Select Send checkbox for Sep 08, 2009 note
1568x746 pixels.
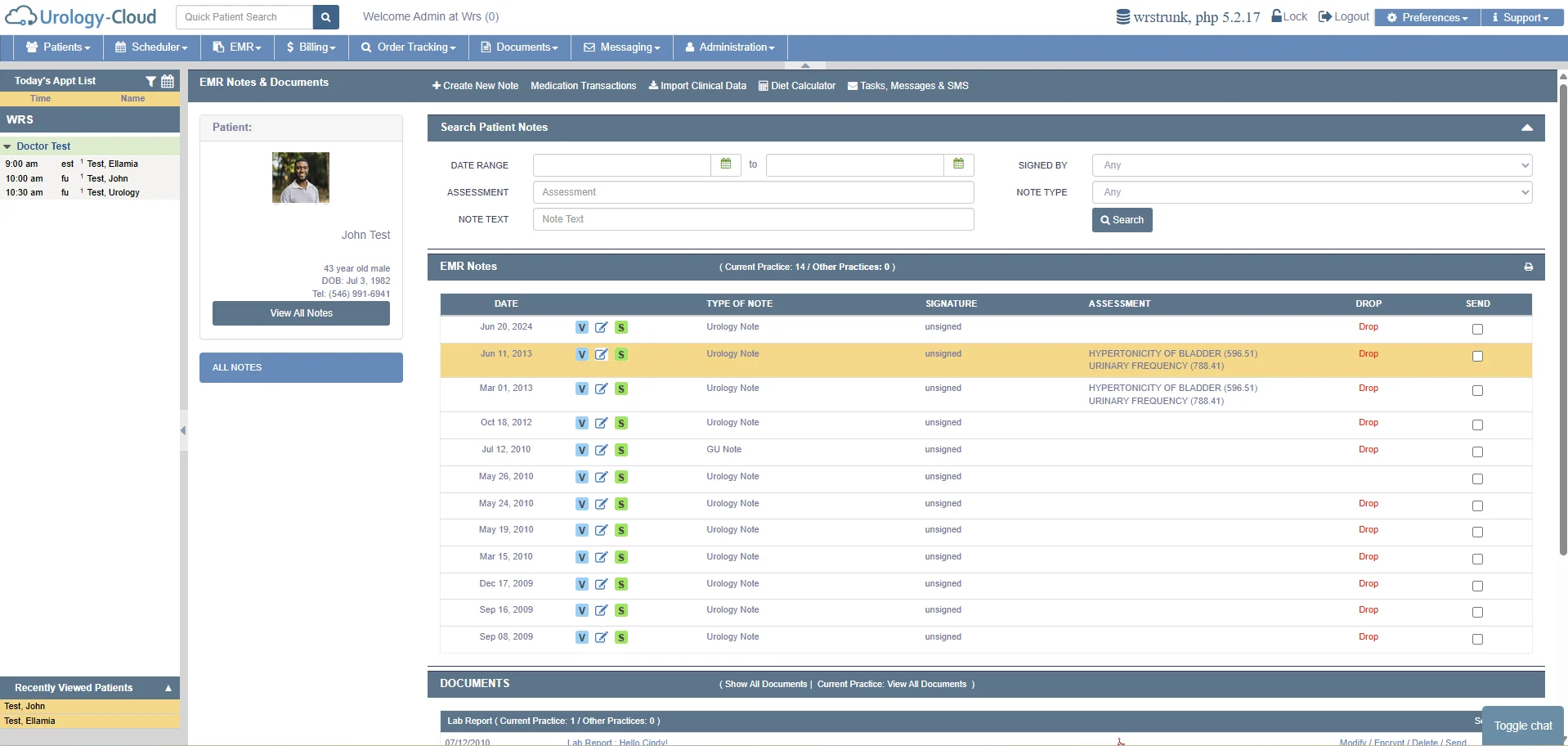point(1476,639)
